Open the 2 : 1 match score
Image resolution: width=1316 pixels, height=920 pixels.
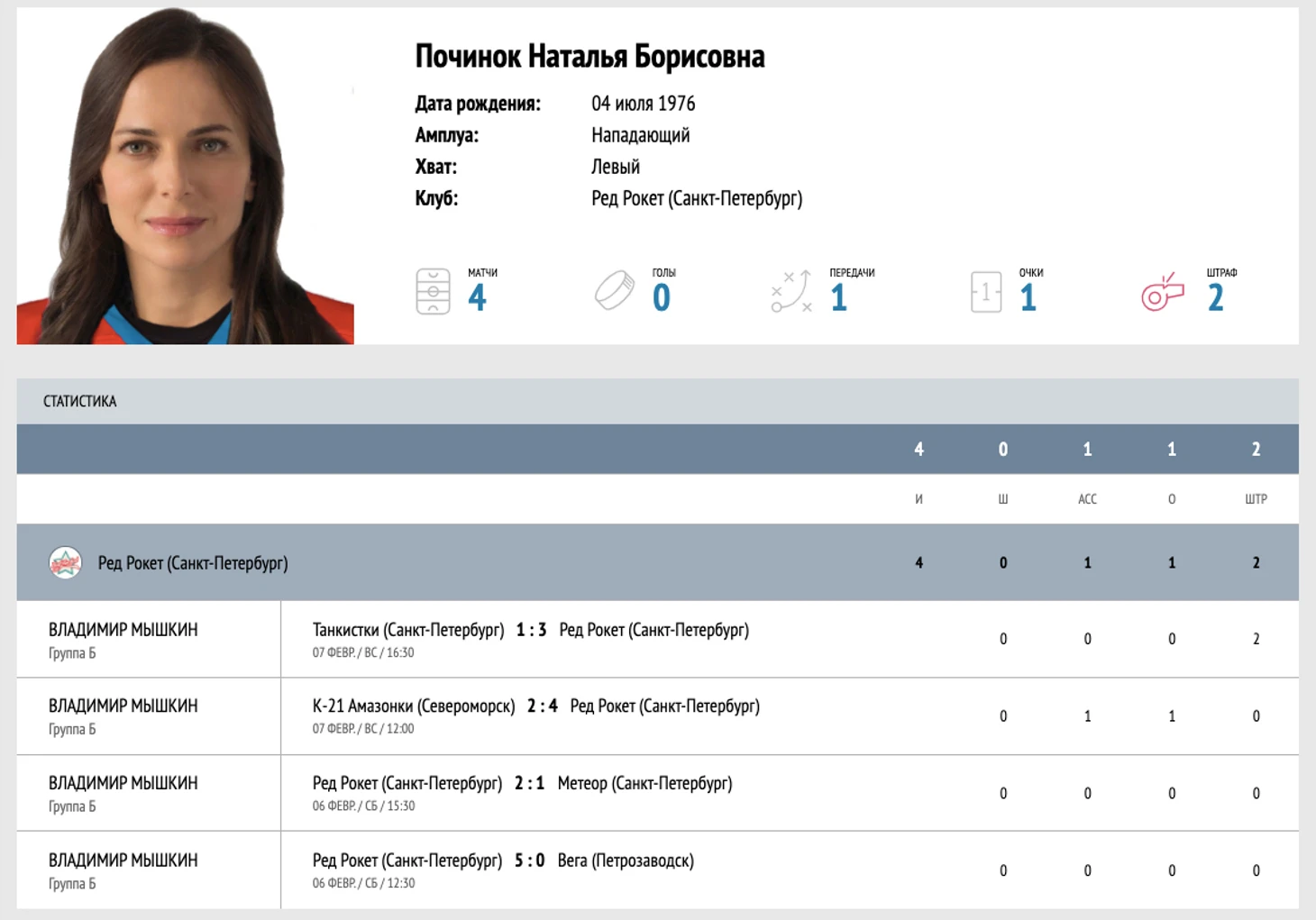point(530,784)
